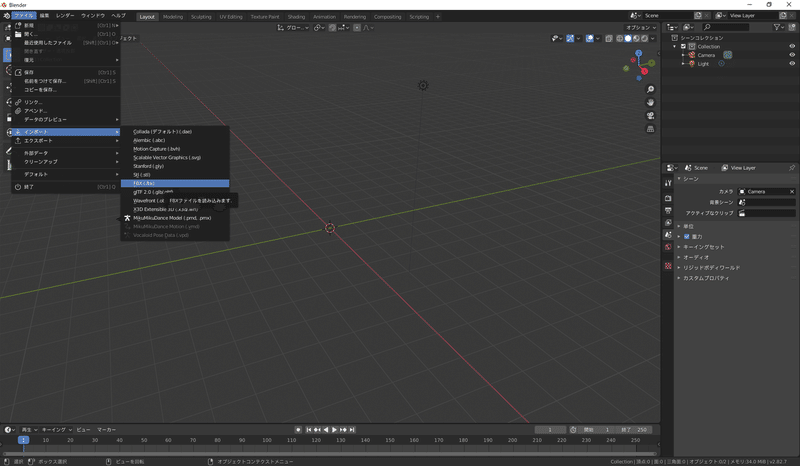Click the pan view hand icon
Viewport: 800px width, 466px height.
click(650, 103)
